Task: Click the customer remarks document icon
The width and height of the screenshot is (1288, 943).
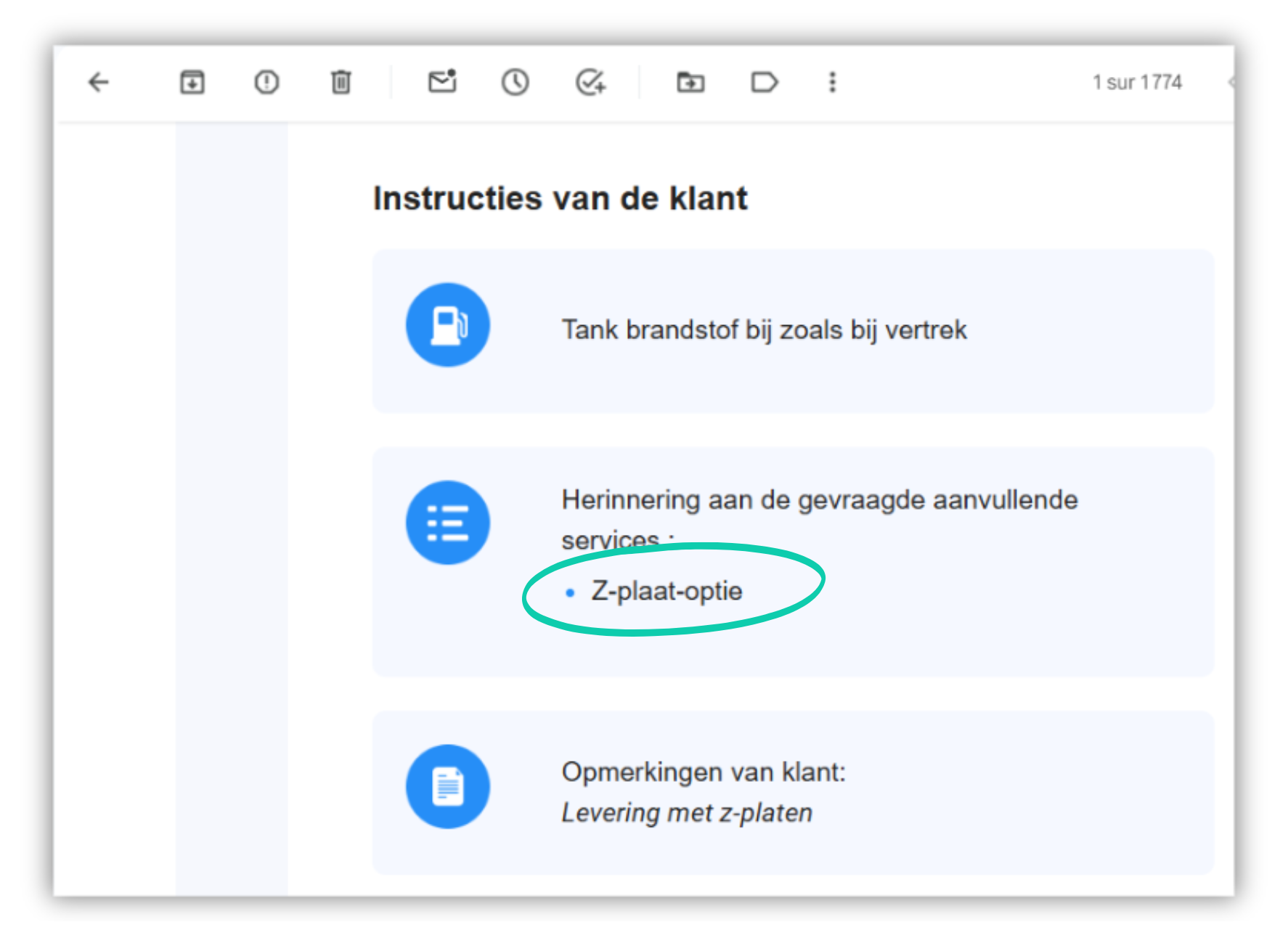Action: (448, 786)
